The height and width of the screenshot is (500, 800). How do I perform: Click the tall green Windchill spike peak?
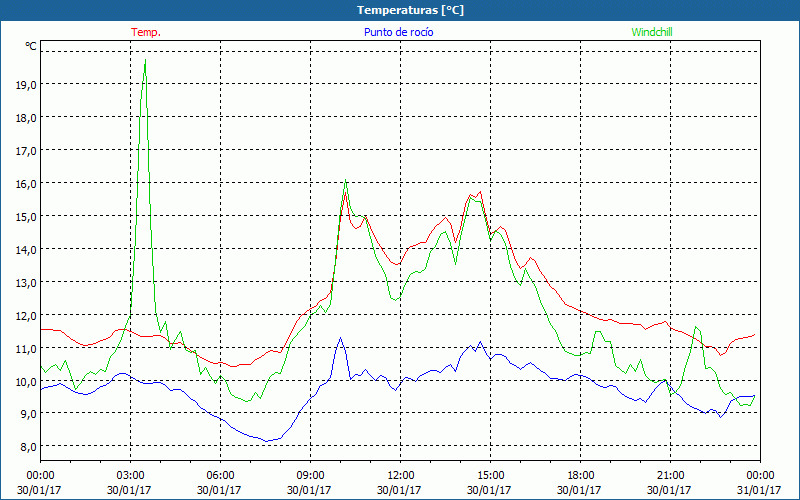point(145,62)
